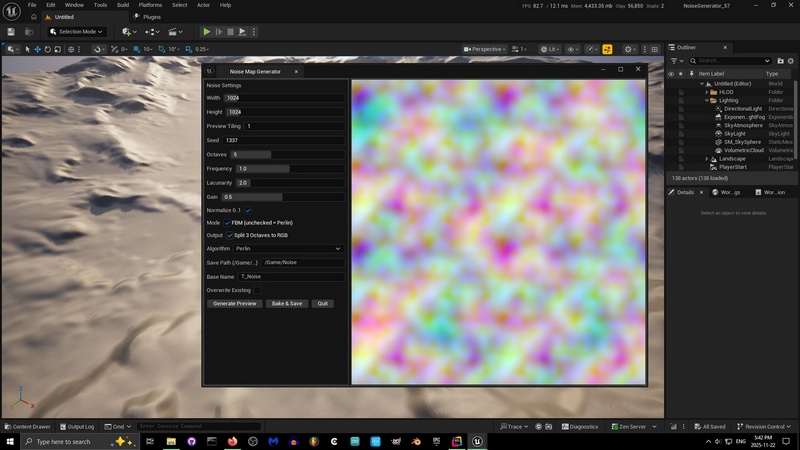Click the Generate Preview button
800x450 pixels.
pyautogui.click(x=234, y=303)
